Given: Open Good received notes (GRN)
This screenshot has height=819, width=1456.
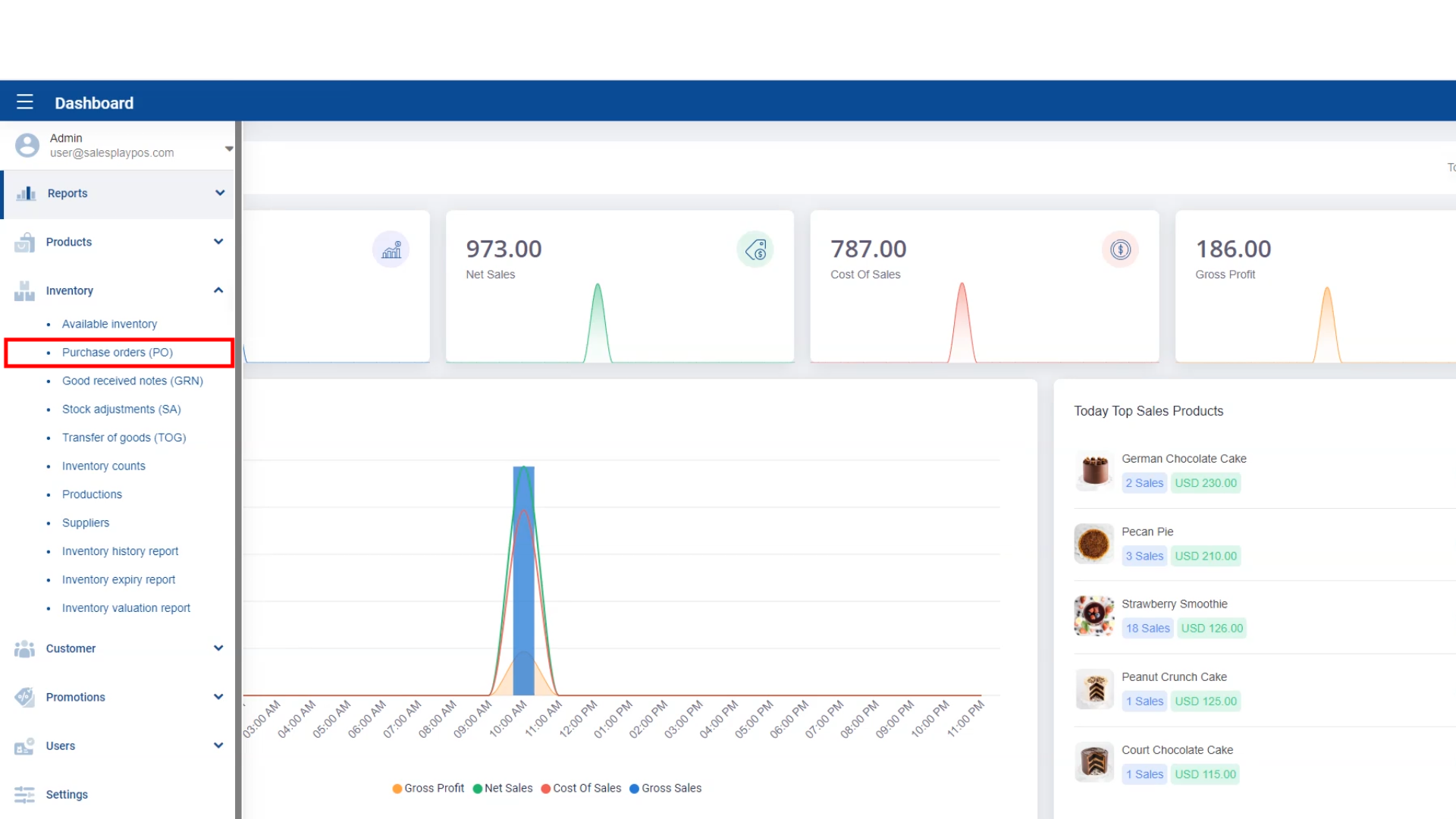Looking at the screenshot, I should [x=133, y=381].
